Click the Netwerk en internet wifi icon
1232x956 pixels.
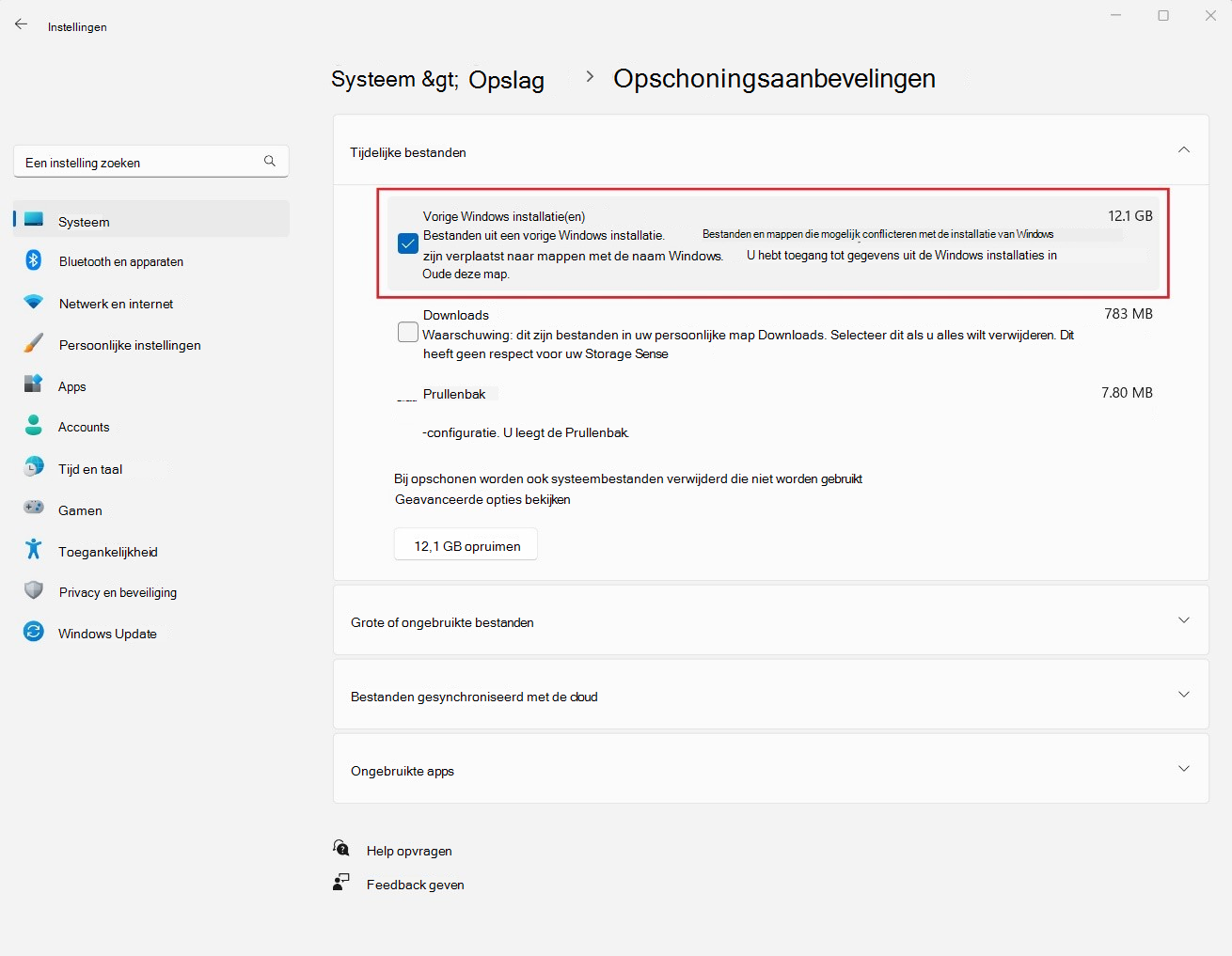click(33, 303)
